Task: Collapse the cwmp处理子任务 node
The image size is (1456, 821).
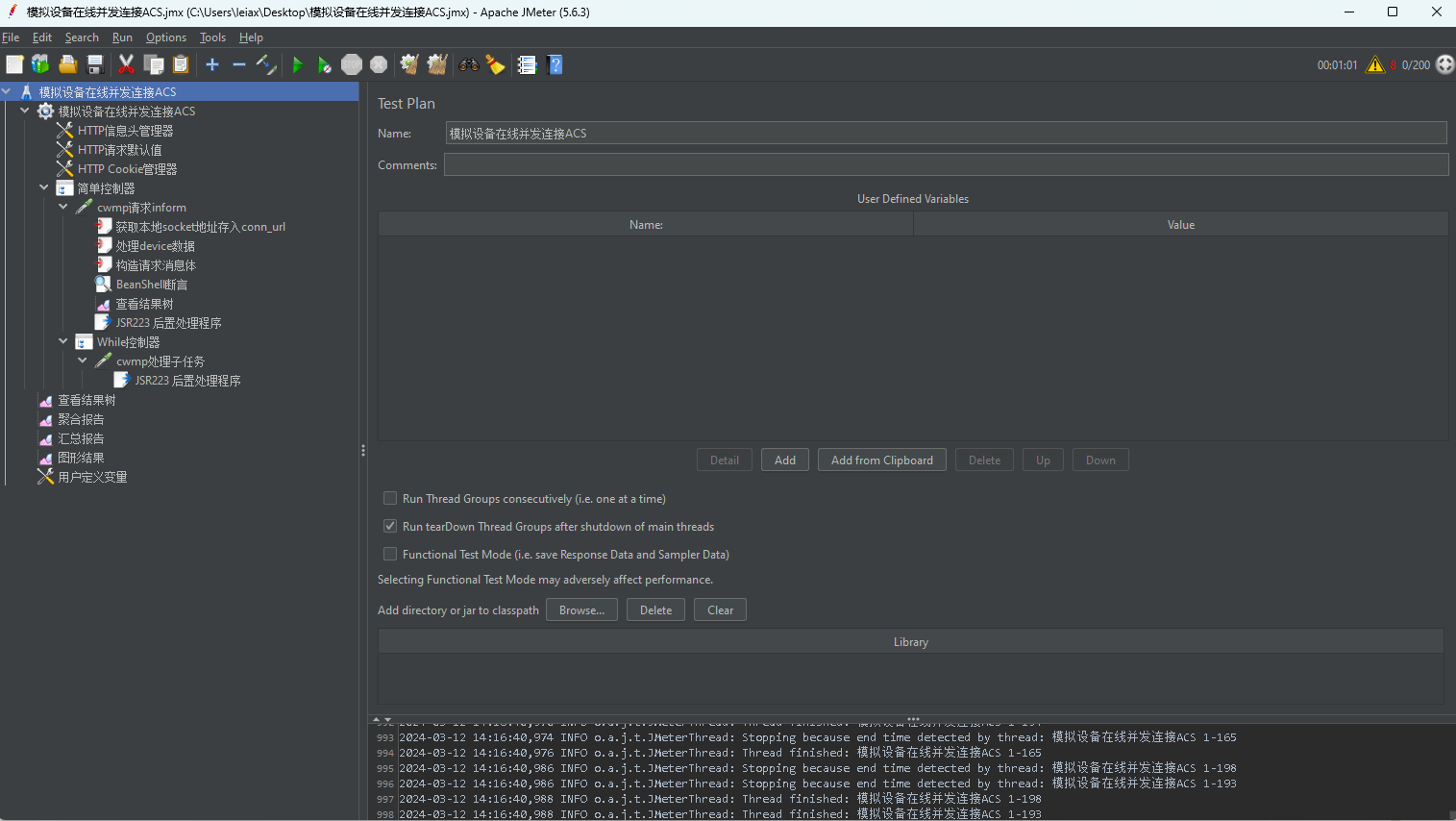Action: (x=83, y=361)
